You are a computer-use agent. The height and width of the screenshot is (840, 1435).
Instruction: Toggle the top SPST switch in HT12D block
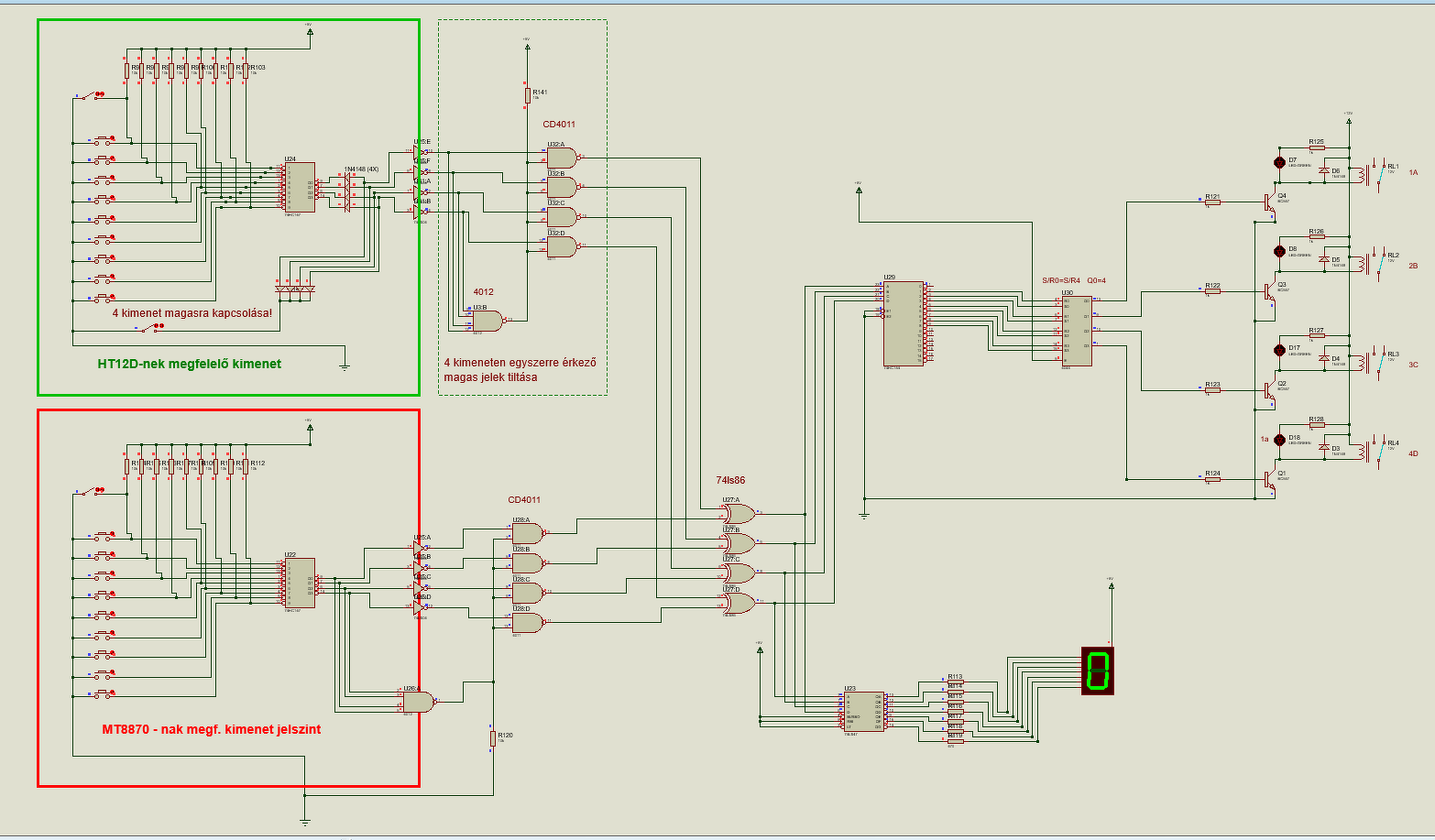91,95
